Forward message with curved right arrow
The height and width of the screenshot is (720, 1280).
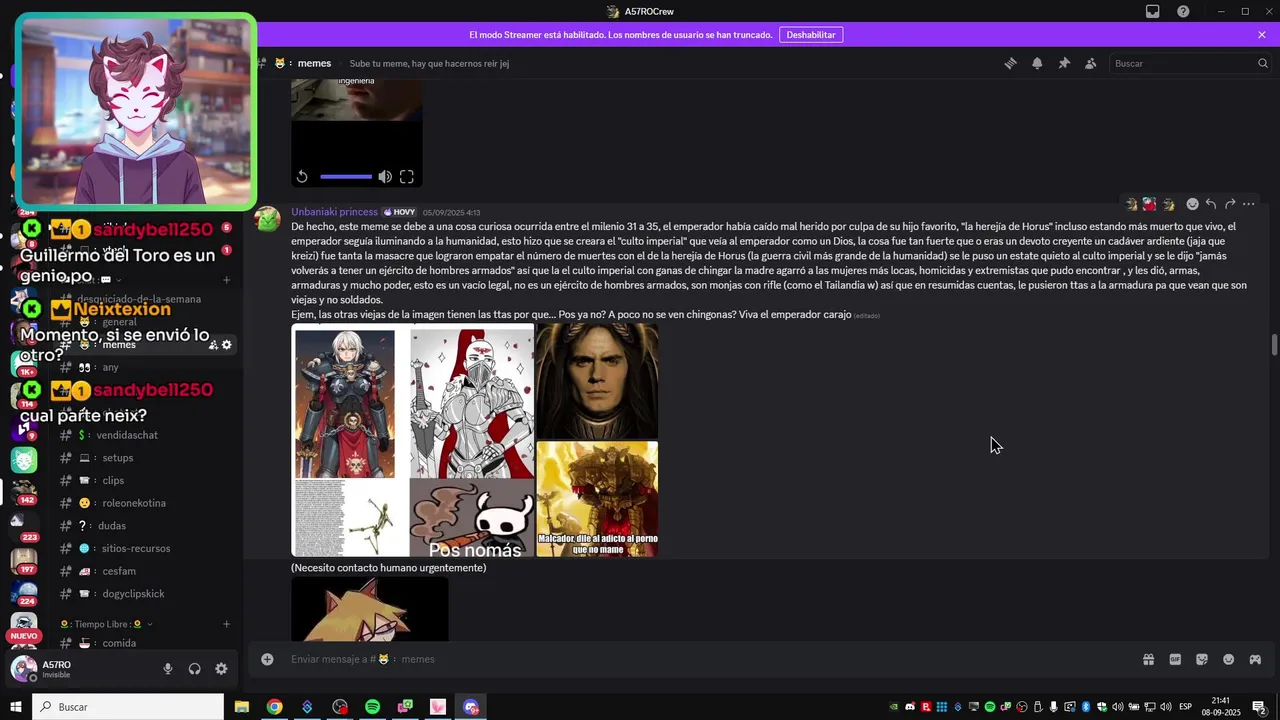click(x=1230, y=204)
